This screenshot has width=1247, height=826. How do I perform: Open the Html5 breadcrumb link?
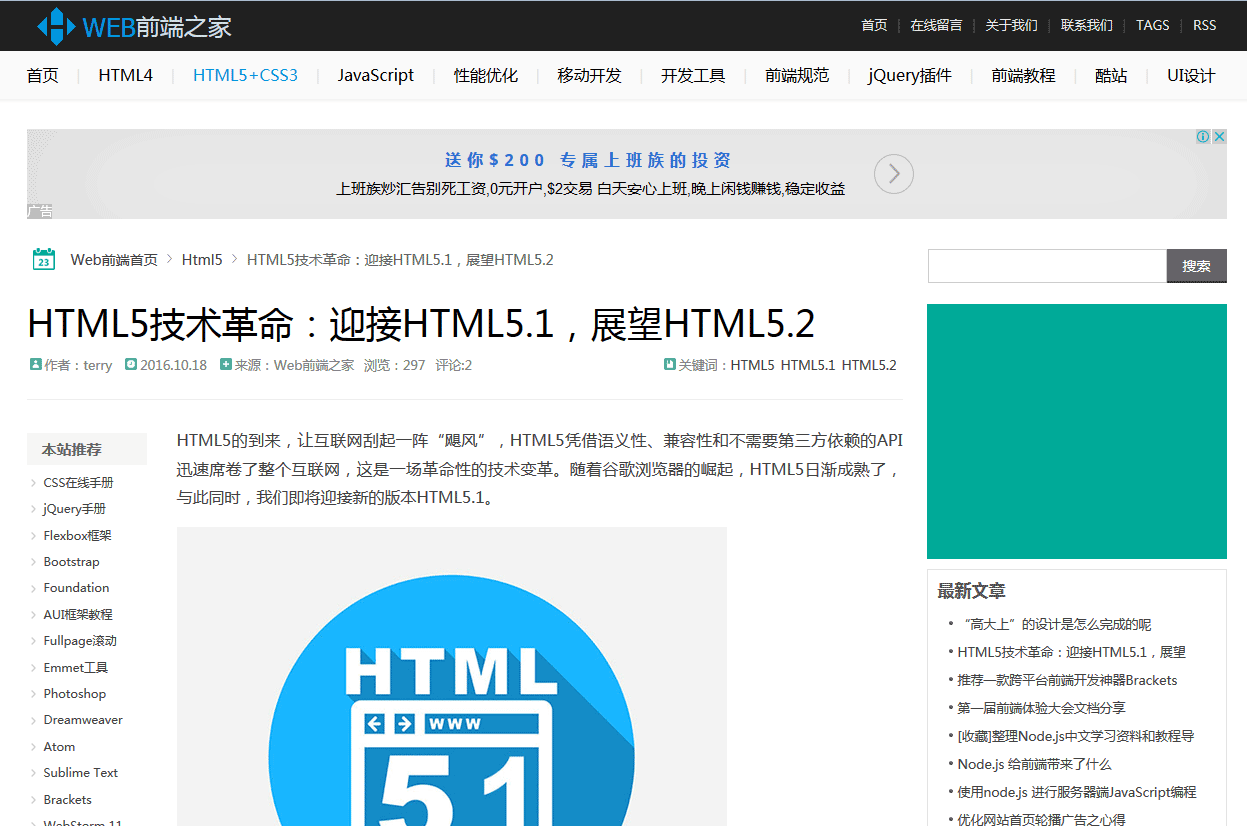pyautogui.click(x=202, y=260)
